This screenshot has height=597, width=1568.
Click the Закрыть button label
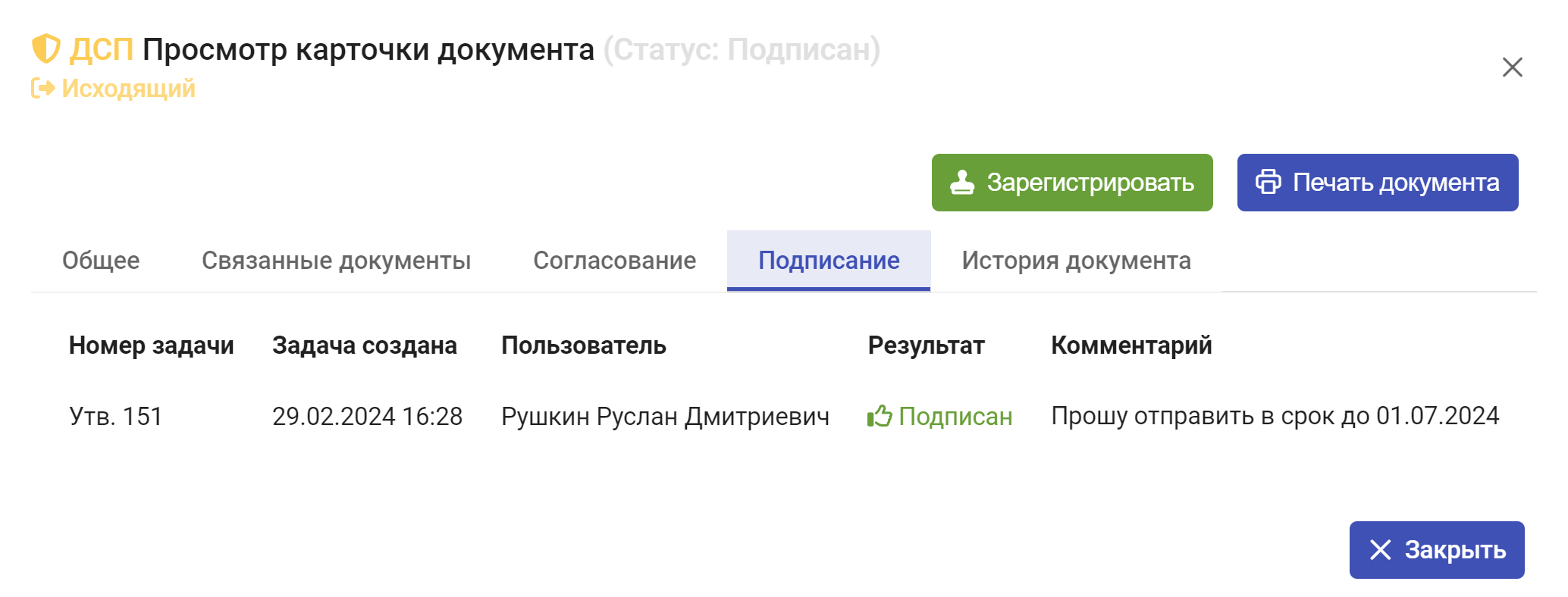coord(1455,550)
